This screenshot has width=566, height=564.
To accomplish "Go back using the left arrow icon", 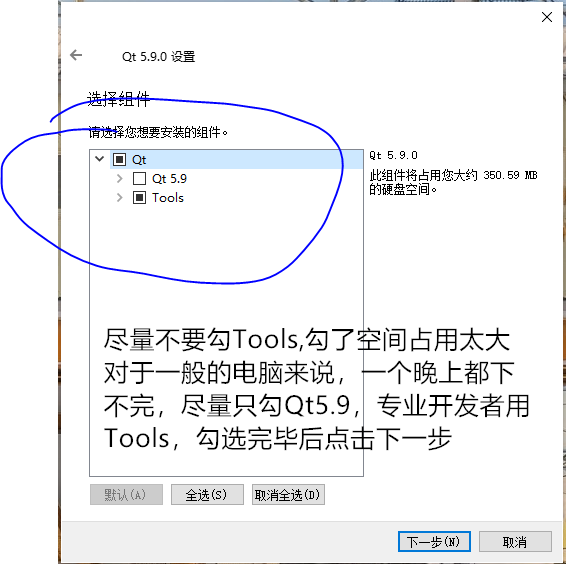I will (x=76, y=55).
